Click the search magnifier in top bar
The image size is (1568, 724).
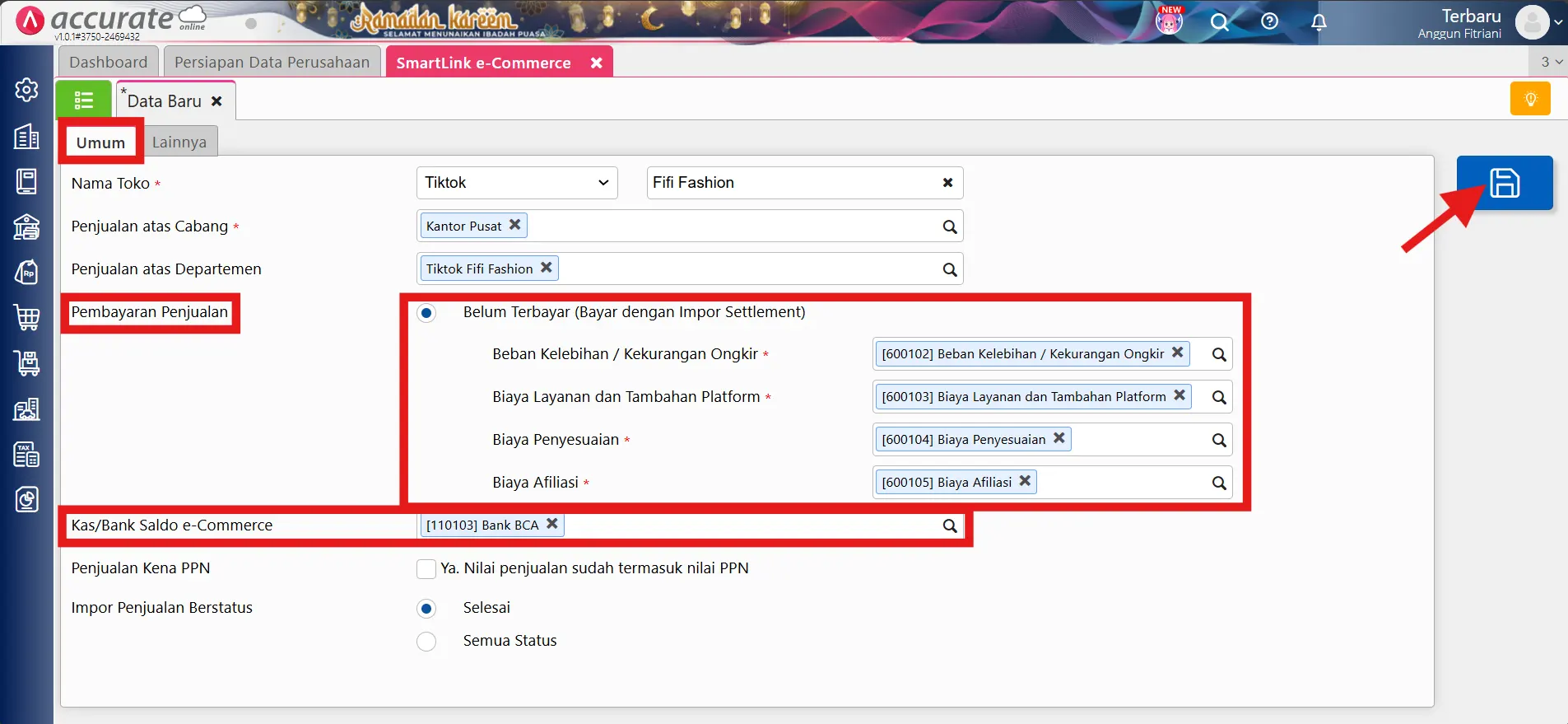pos(1219,22)
